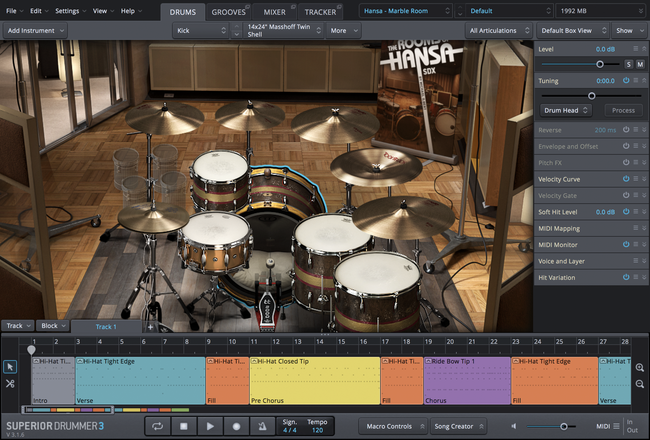This screenshot has width=650, height=440.
Task: Open the Velocity Curve menu icon
Action: [x=635, y=179]
